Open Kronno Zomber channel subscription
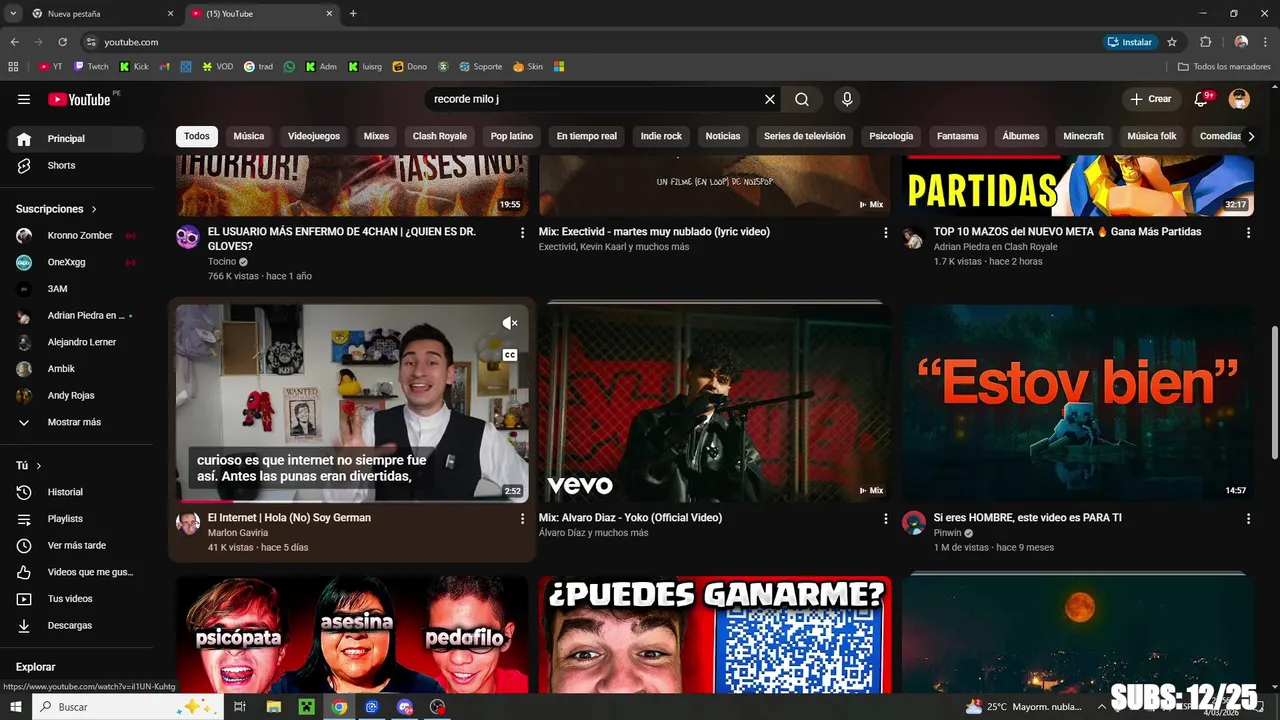 tap(76, 236)
